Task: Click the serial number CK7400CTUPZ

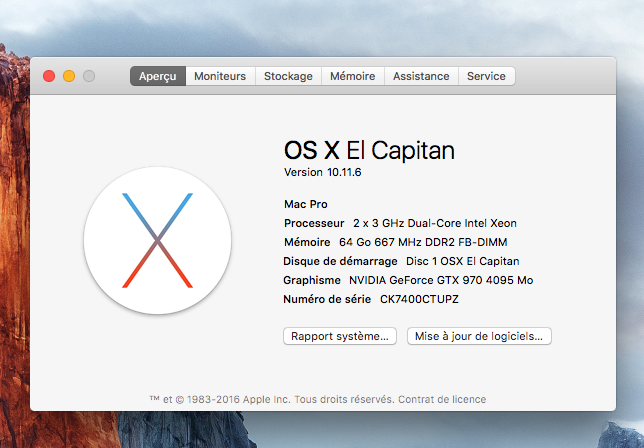Action: click(x=419, y=299)
